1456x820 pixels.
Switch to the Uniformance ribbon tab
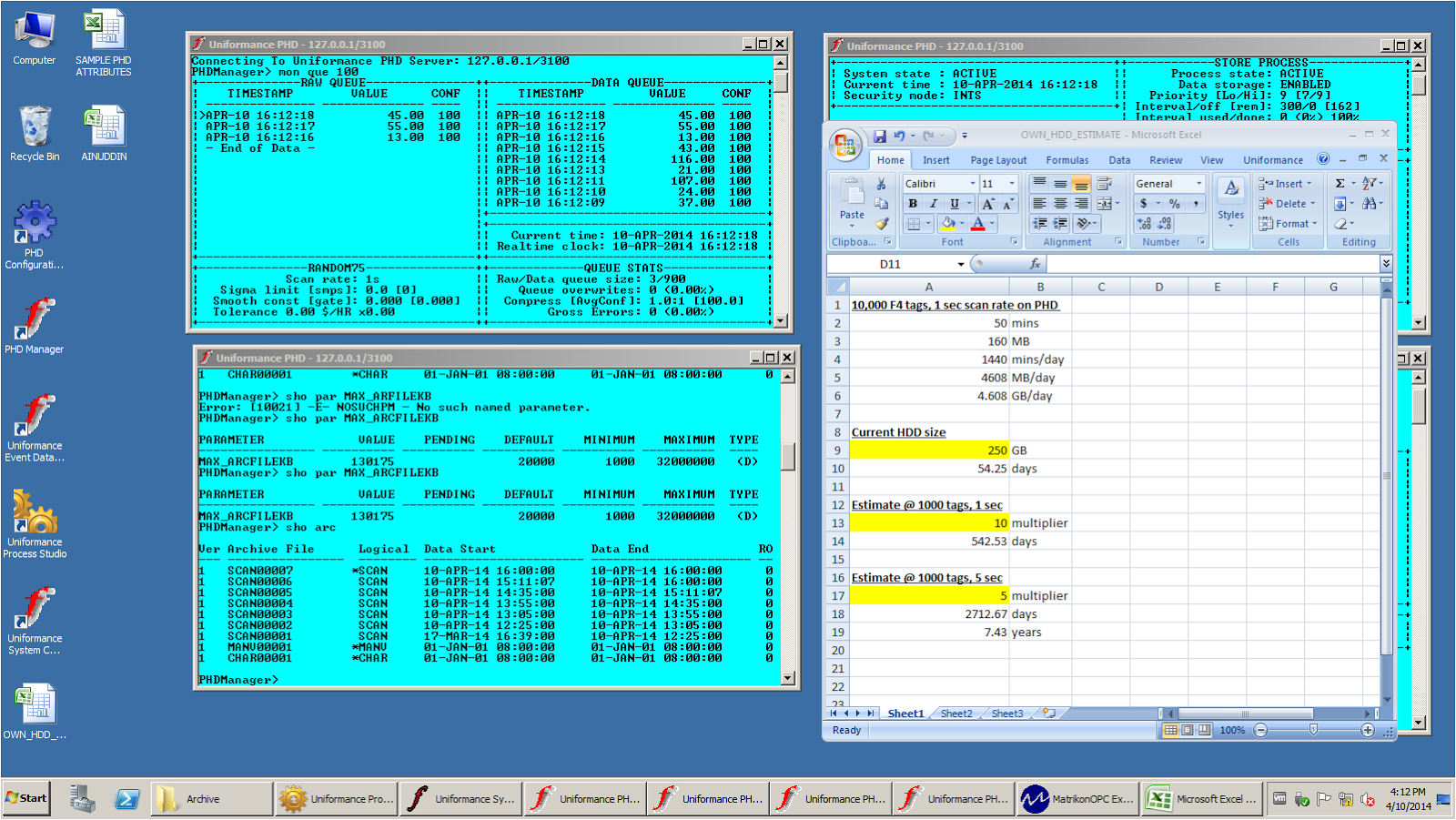point(1273,159)
